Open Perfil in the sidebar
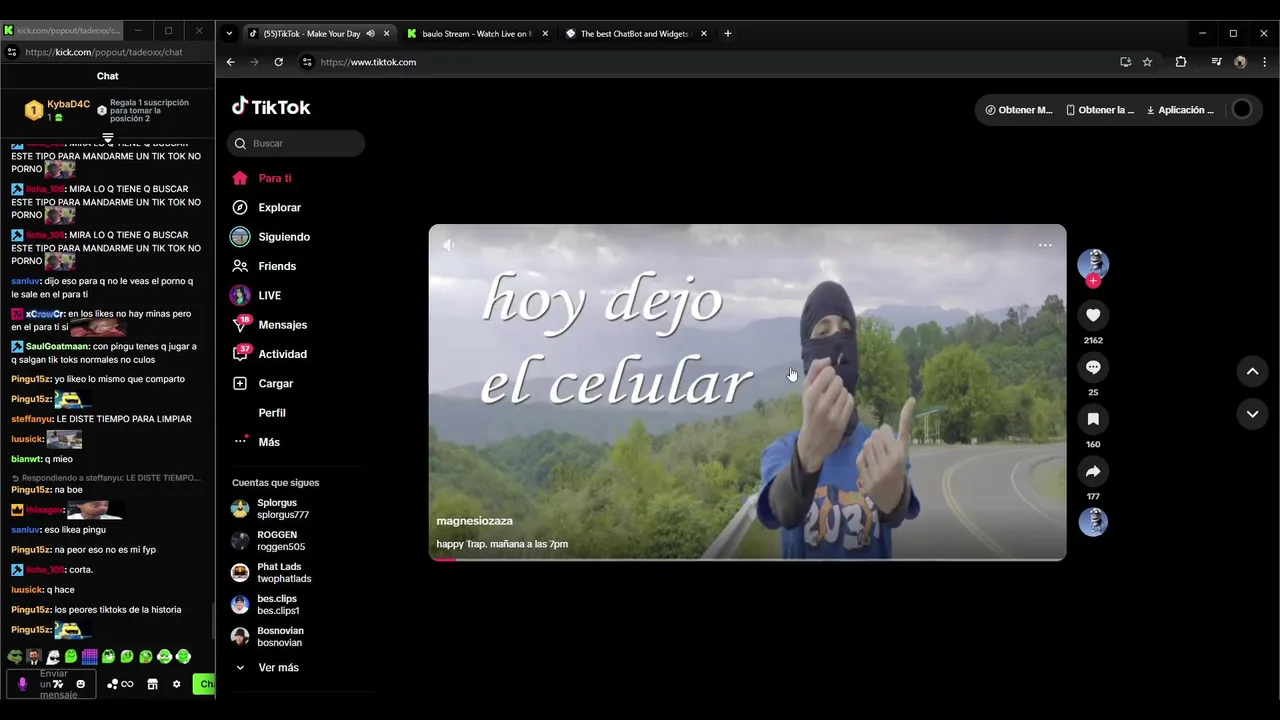The image size is (1280, 720). 271,413
